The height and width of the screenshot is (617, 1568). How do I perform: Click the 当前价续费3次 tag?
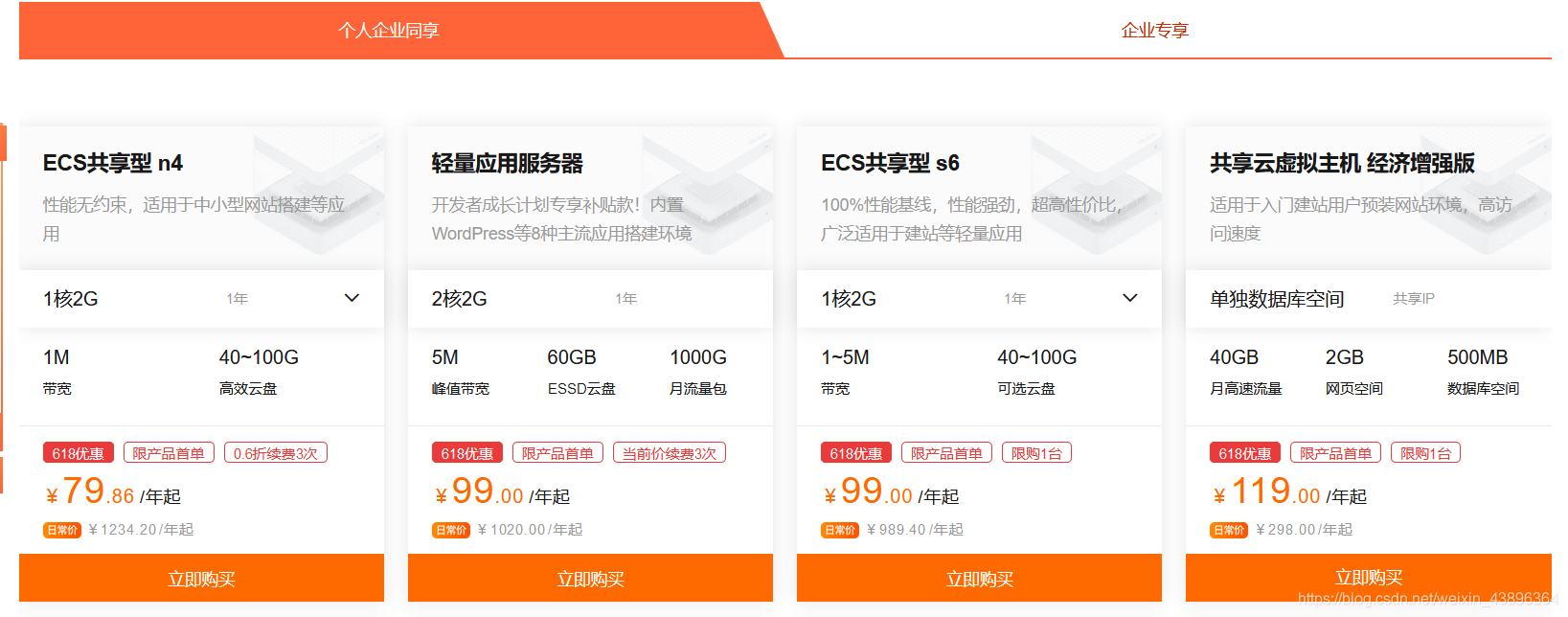[670, 453]
